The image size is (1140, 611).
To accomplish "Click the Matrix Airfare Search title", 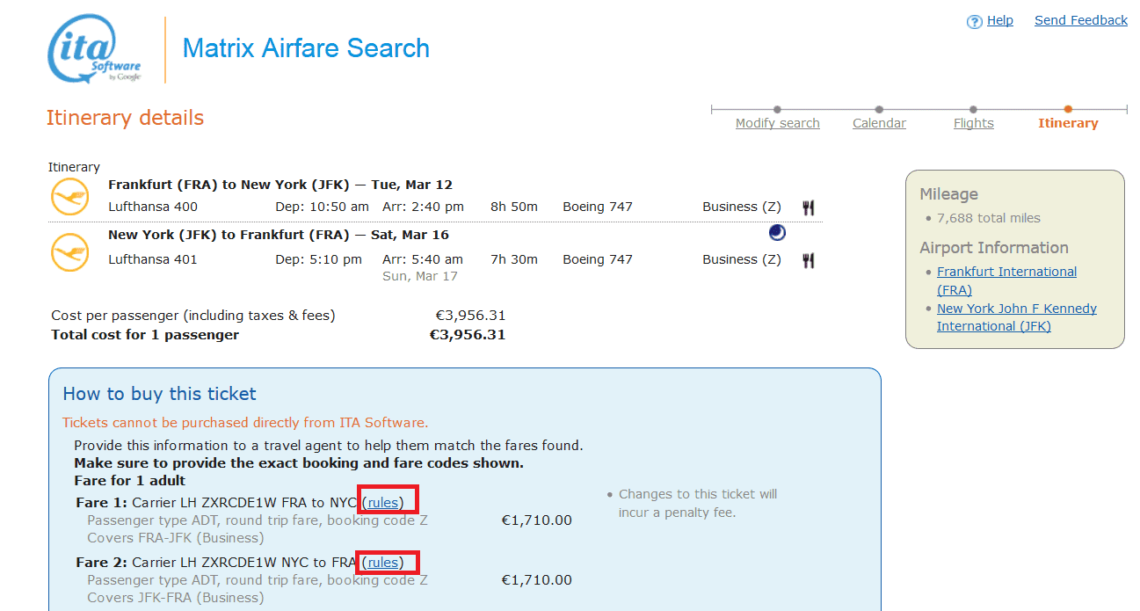I will pos(305,49).
